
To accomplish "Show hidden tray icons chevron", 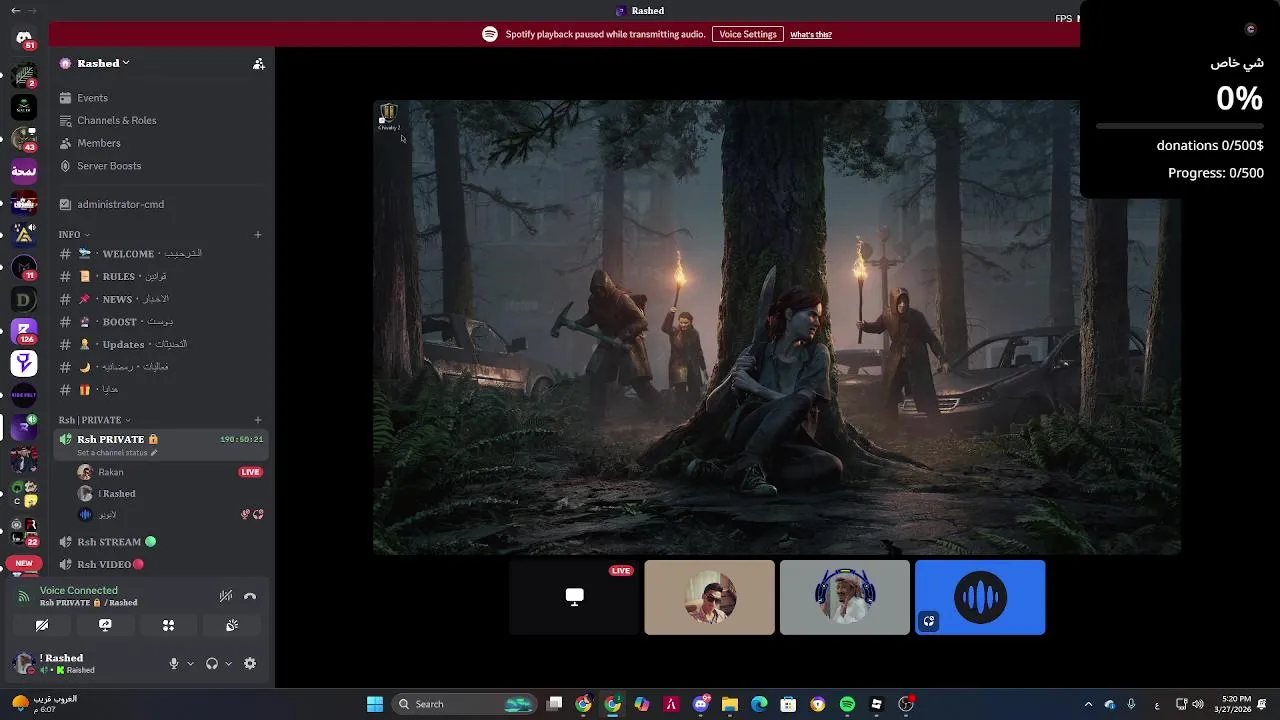I will point(1088,704).
